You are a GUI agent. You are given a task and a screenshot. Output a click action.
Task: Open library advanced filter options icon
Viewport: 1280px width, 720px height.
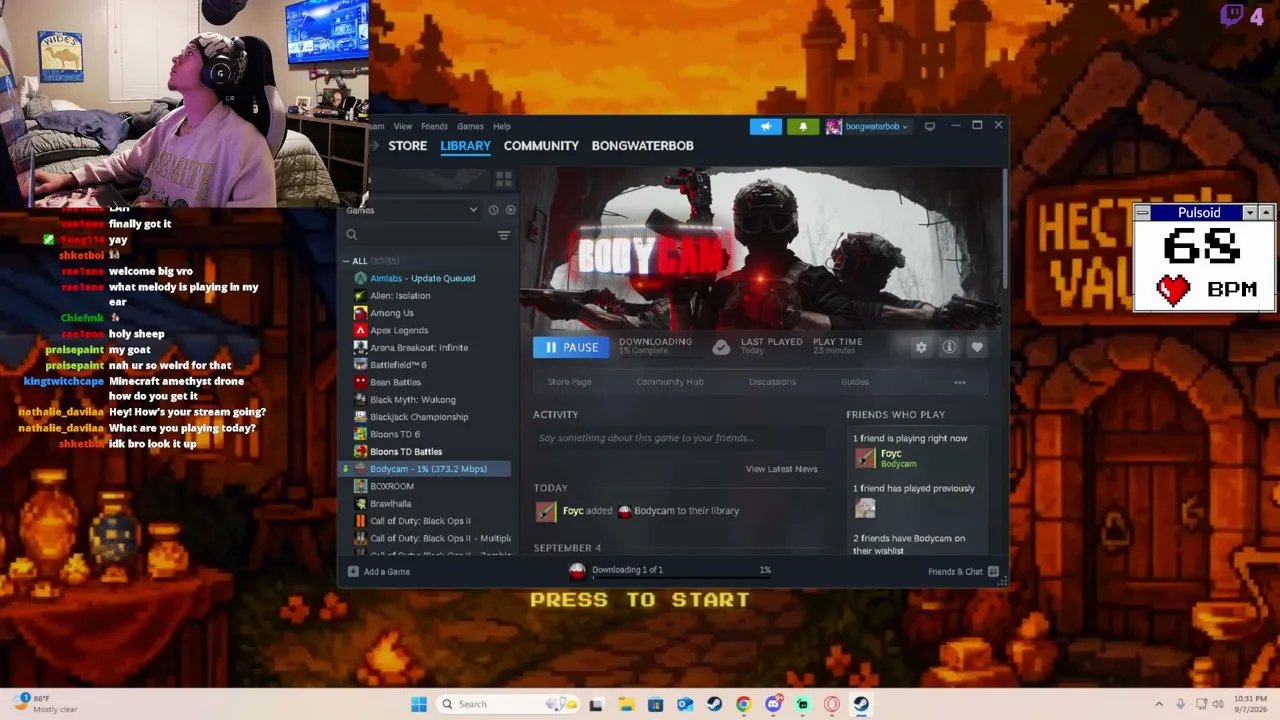pos(503,235)
